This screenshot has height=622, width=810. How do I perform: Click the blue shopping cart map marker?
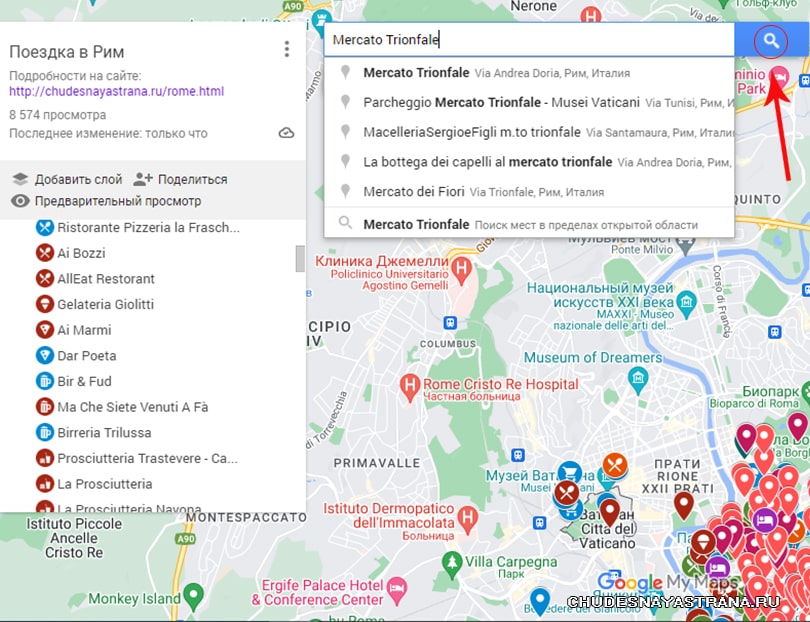[570, 473]
